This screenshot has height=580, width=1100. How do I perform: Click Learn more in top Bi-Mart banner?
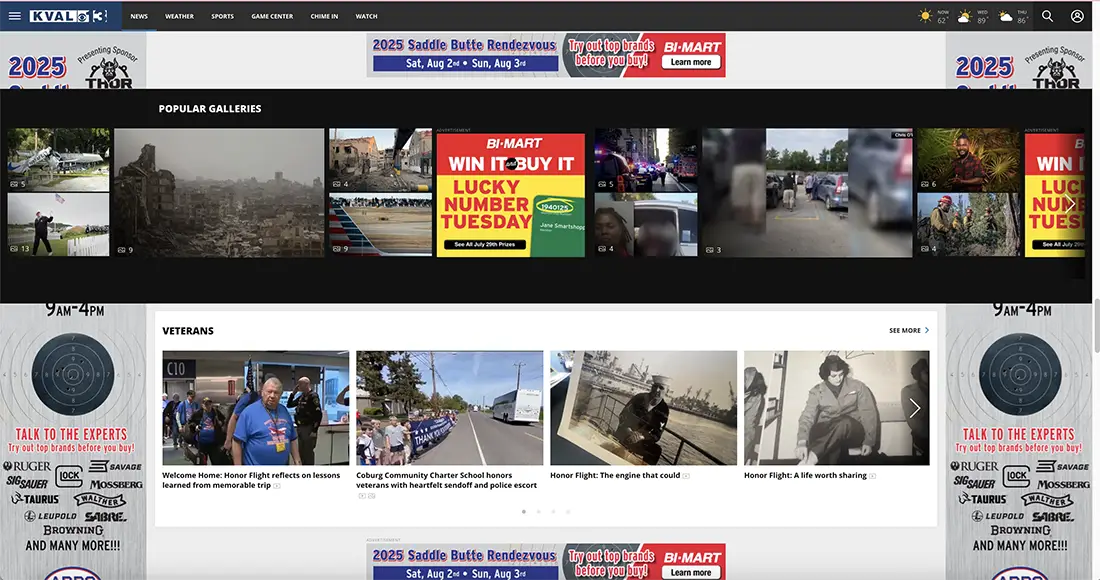point(690,62)
